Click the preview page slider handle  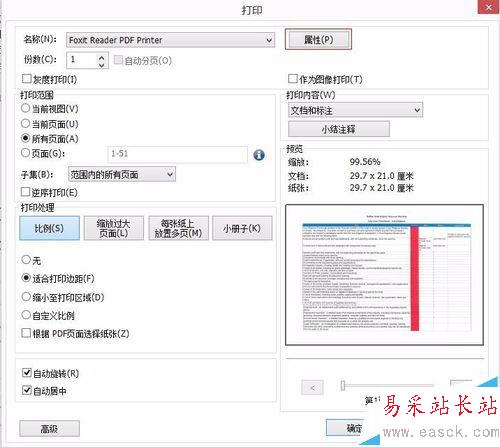[343, 385]
